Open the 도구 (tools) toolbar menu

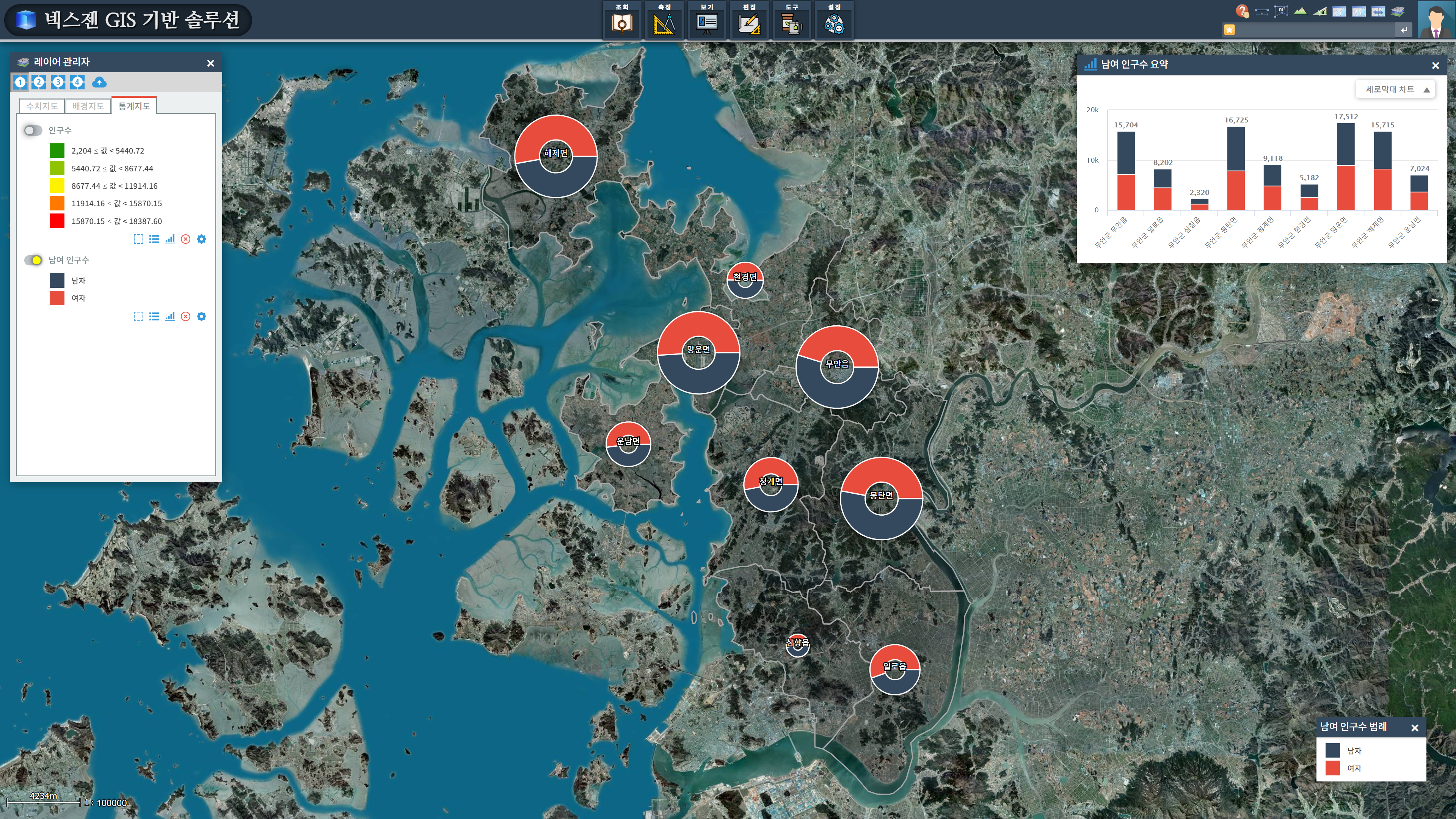tap(792, 20)
